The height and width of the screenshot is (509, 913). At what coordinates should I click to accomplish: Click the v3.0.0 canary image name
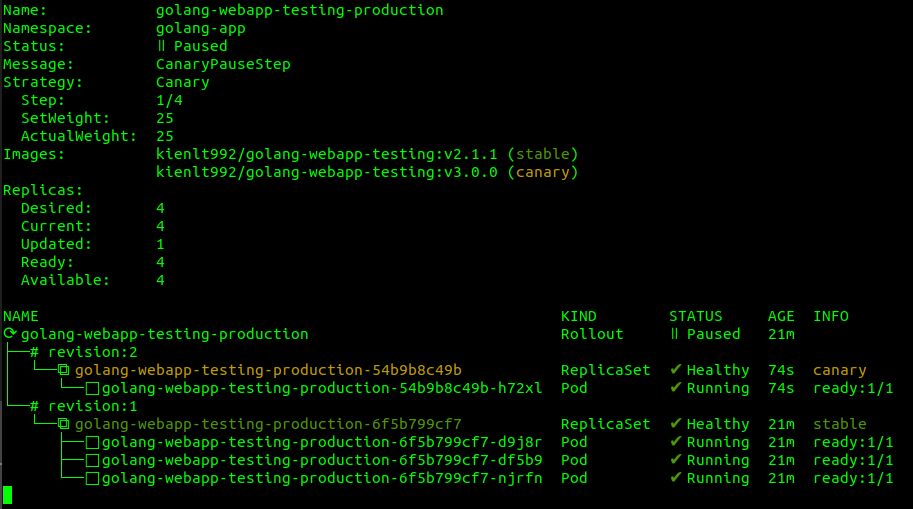(326, 172)
